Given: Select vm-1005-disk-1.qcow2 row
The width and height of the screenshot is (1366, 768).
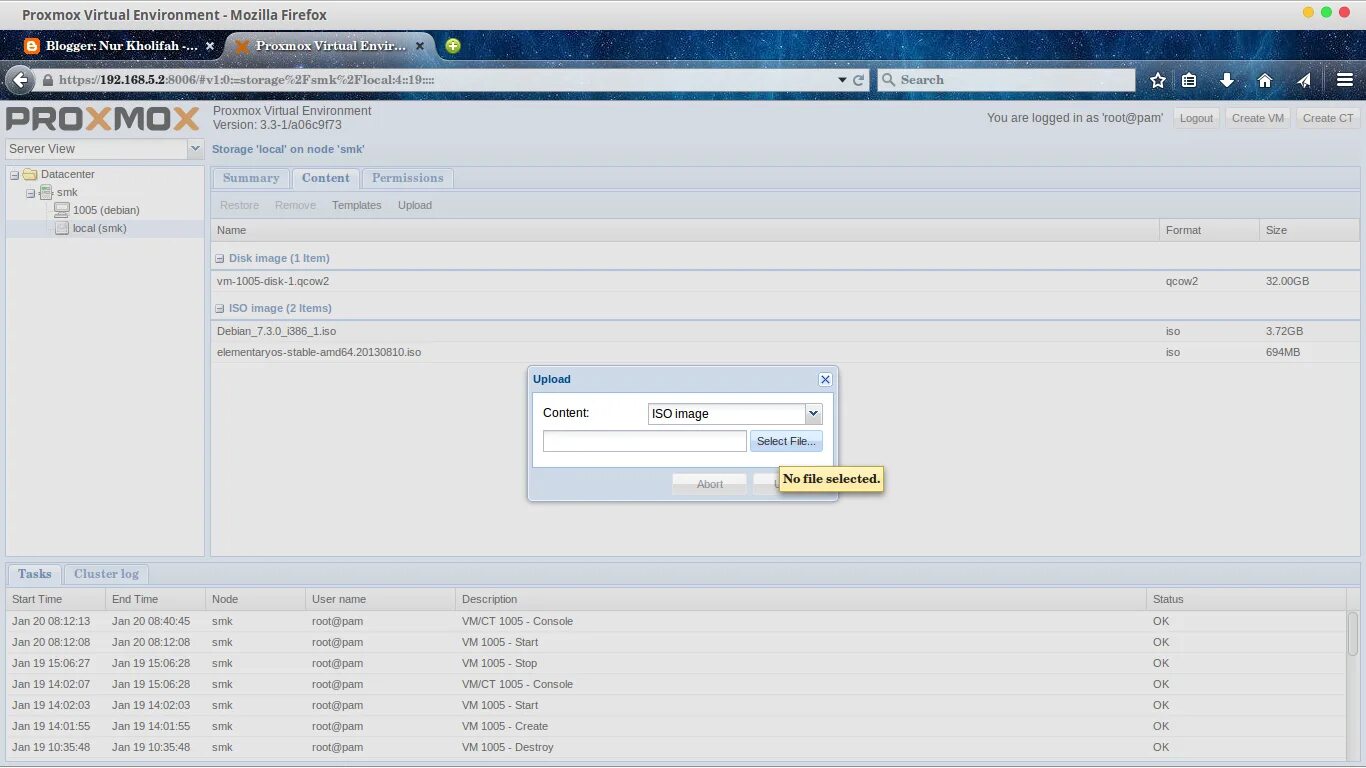Looking at the screenshot, I should (785, 281).
